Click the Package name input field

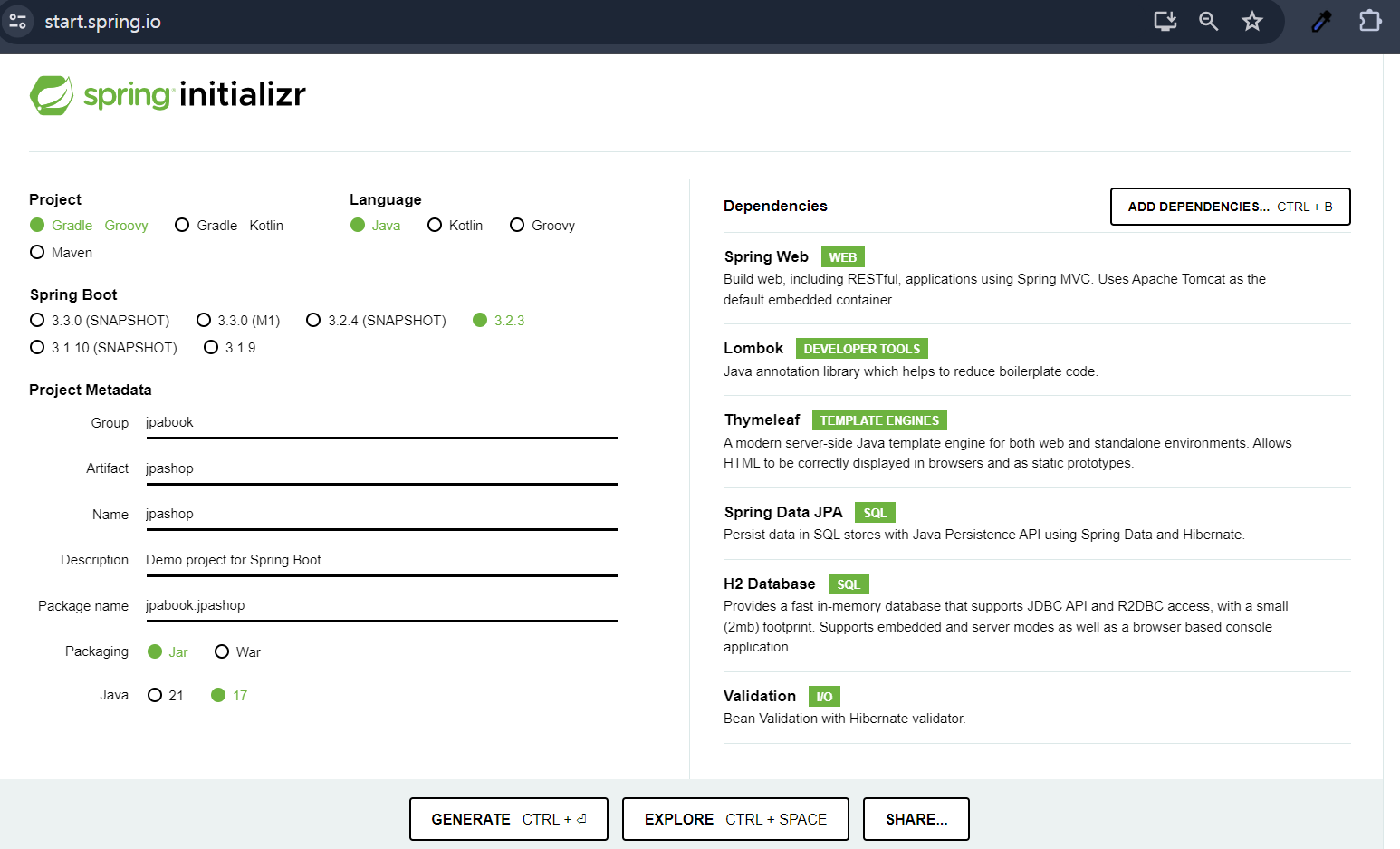coord(381,606)
